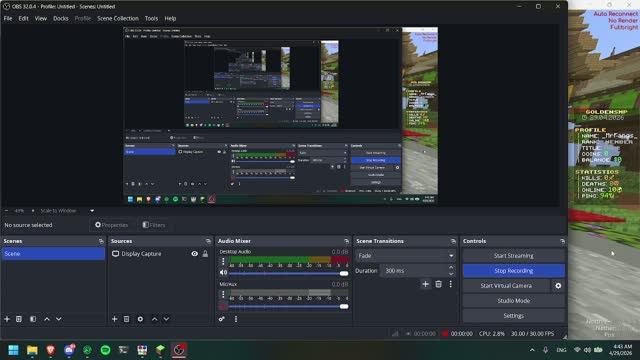640x360 pixels.
Task: Open advanced audio properties in Audio Mixer
Action: [222, 319]
